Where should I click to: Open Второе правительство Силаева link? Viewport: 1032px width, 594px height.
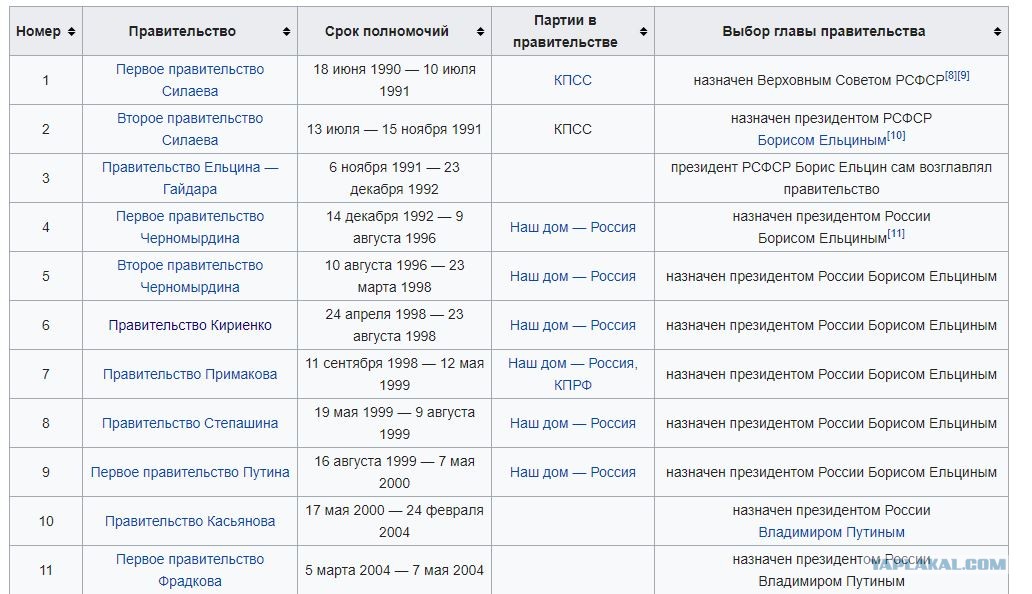point(190,129)
